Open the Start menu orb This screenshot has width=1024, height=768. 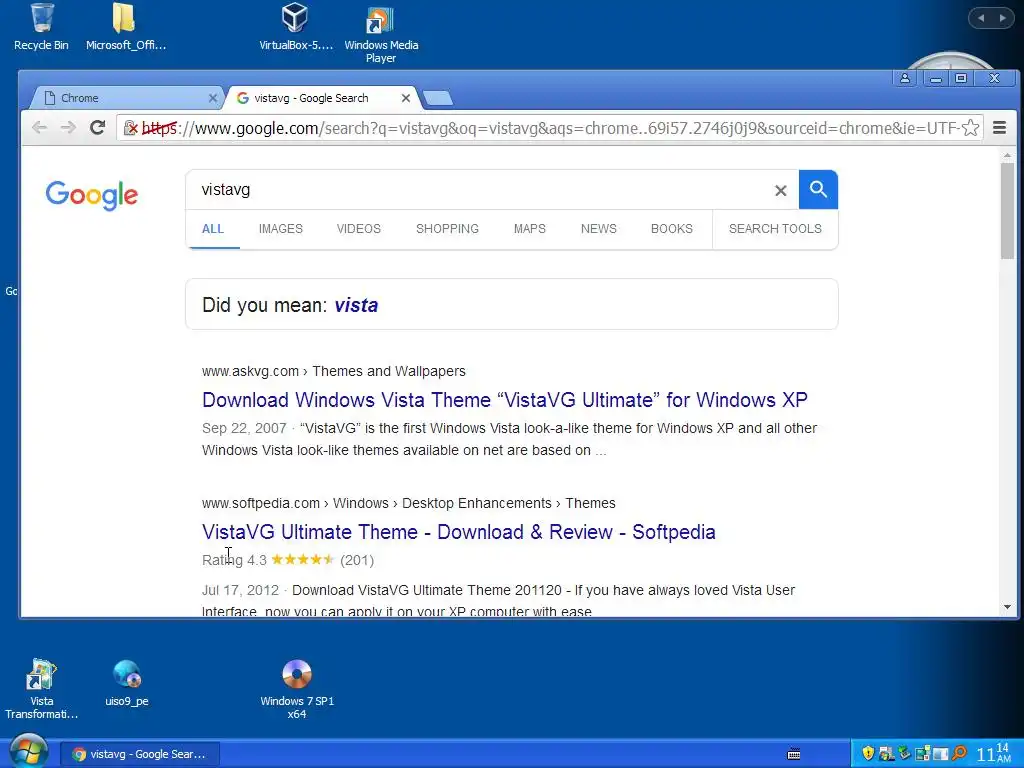29,752
